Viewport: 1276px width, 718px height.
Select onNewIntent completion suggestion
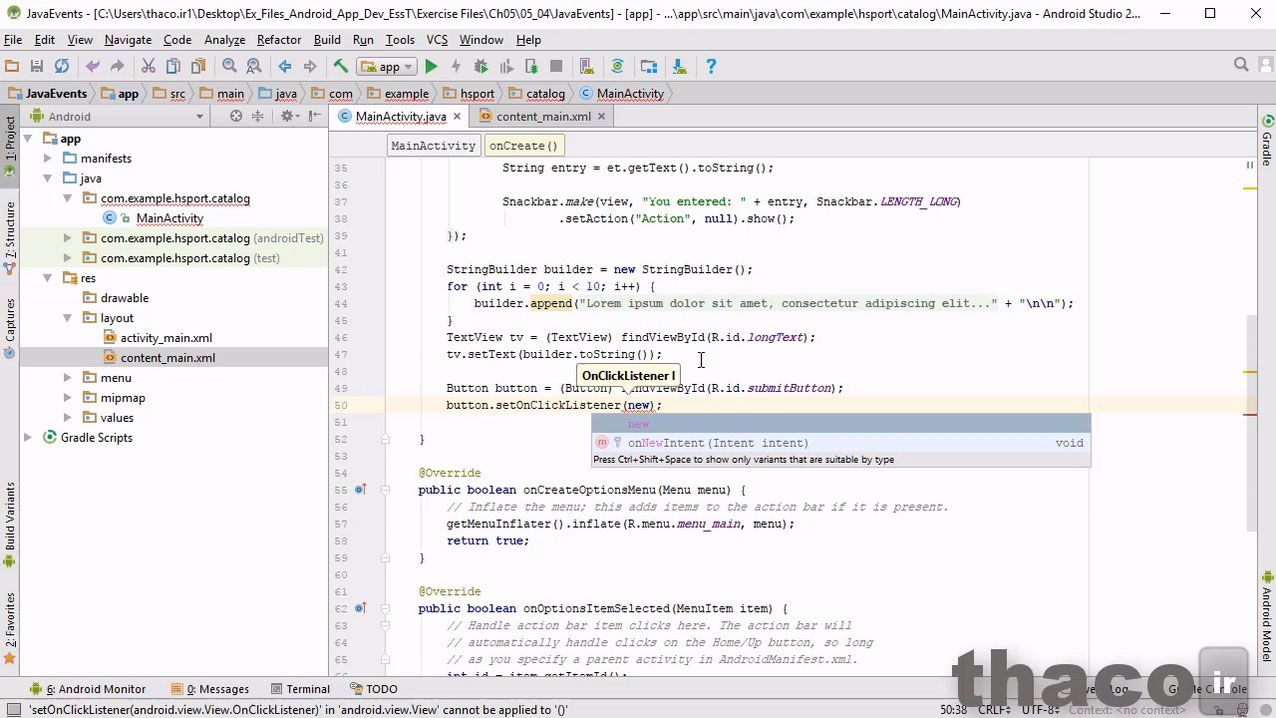click(840, 443)
